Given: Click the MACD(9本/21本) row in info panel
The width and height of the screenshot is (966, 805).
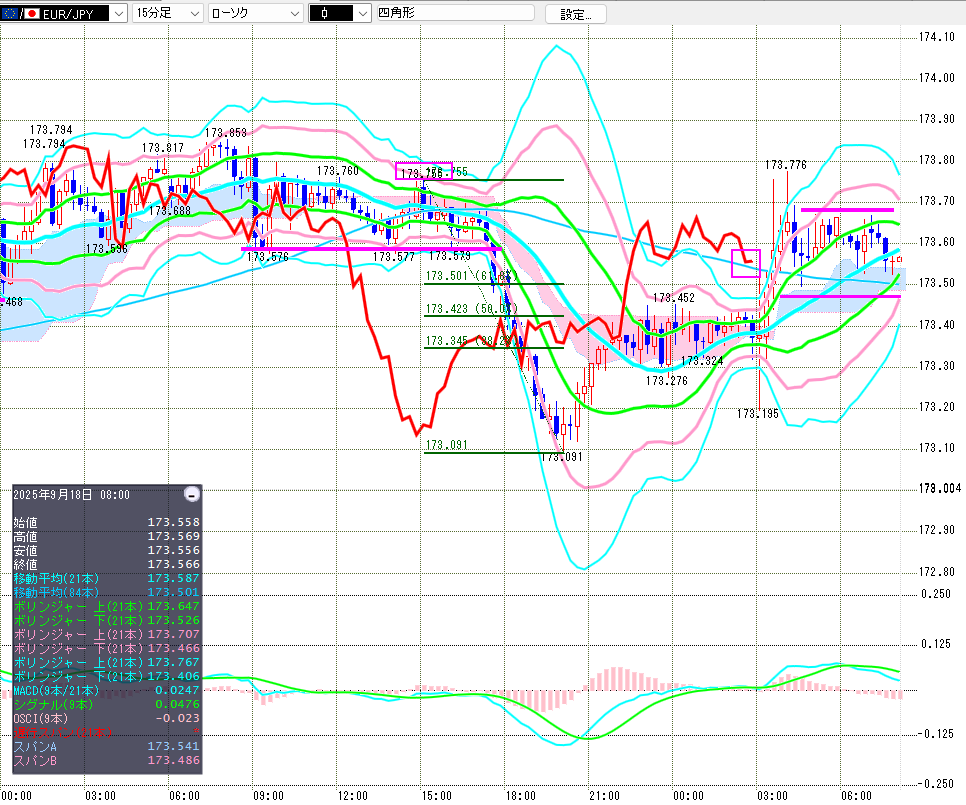Looking at the screenshot, I should click(x=57, y=690).
